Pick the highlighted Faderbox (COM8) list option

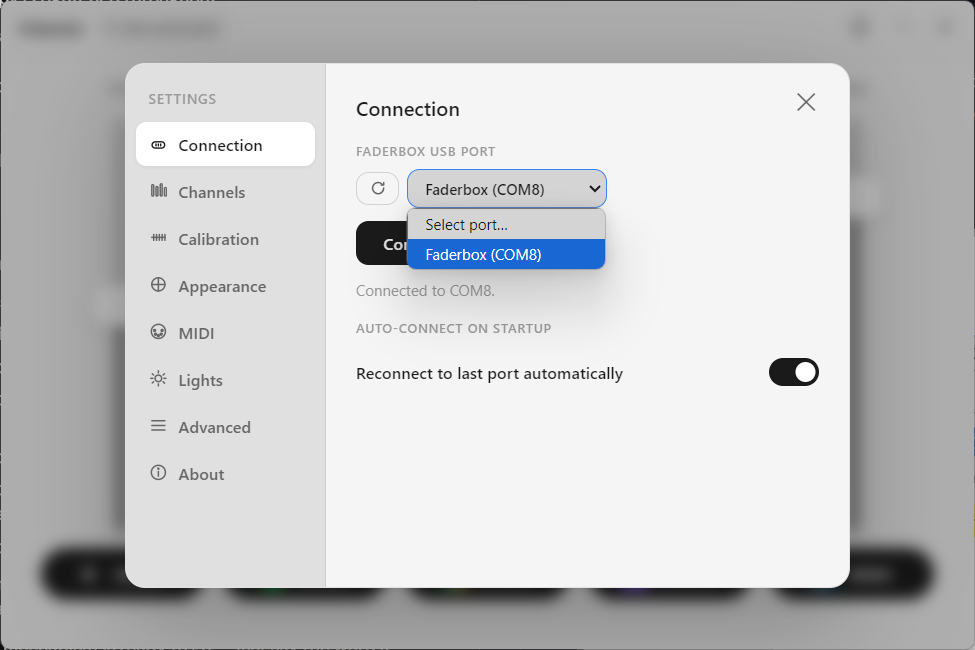tap(506, 254)
